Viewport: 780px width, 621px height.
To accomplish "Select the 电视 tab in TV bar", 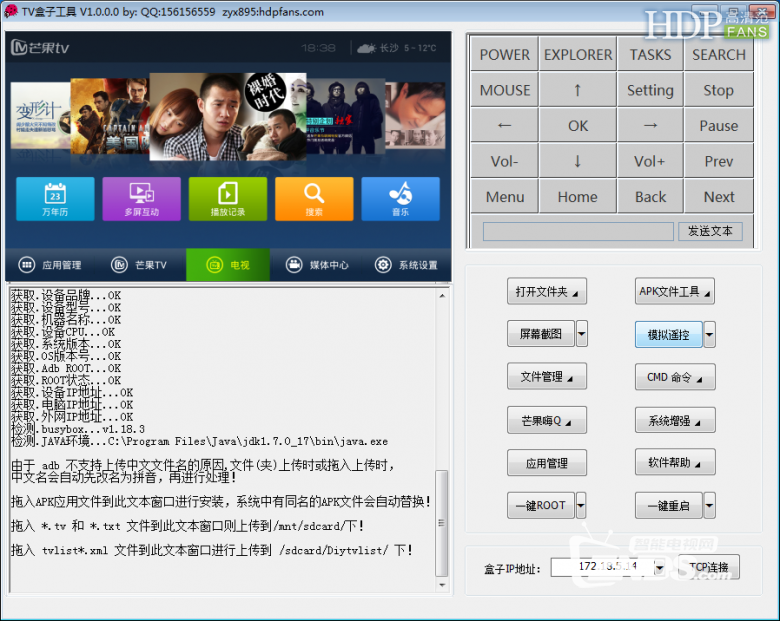I will click(228, 265).
